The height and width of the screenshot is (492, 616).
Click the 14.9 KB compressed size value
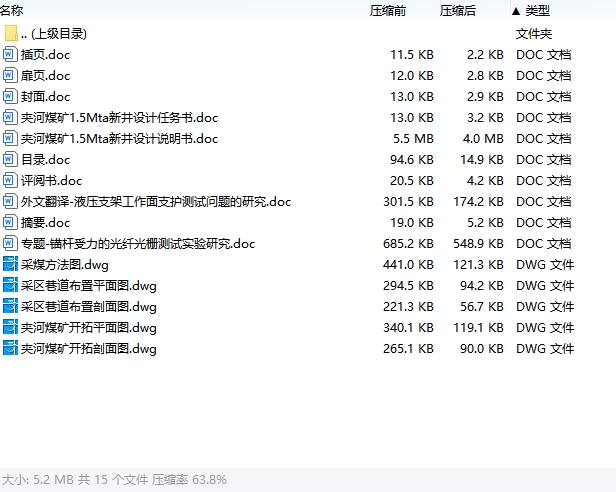482,160
